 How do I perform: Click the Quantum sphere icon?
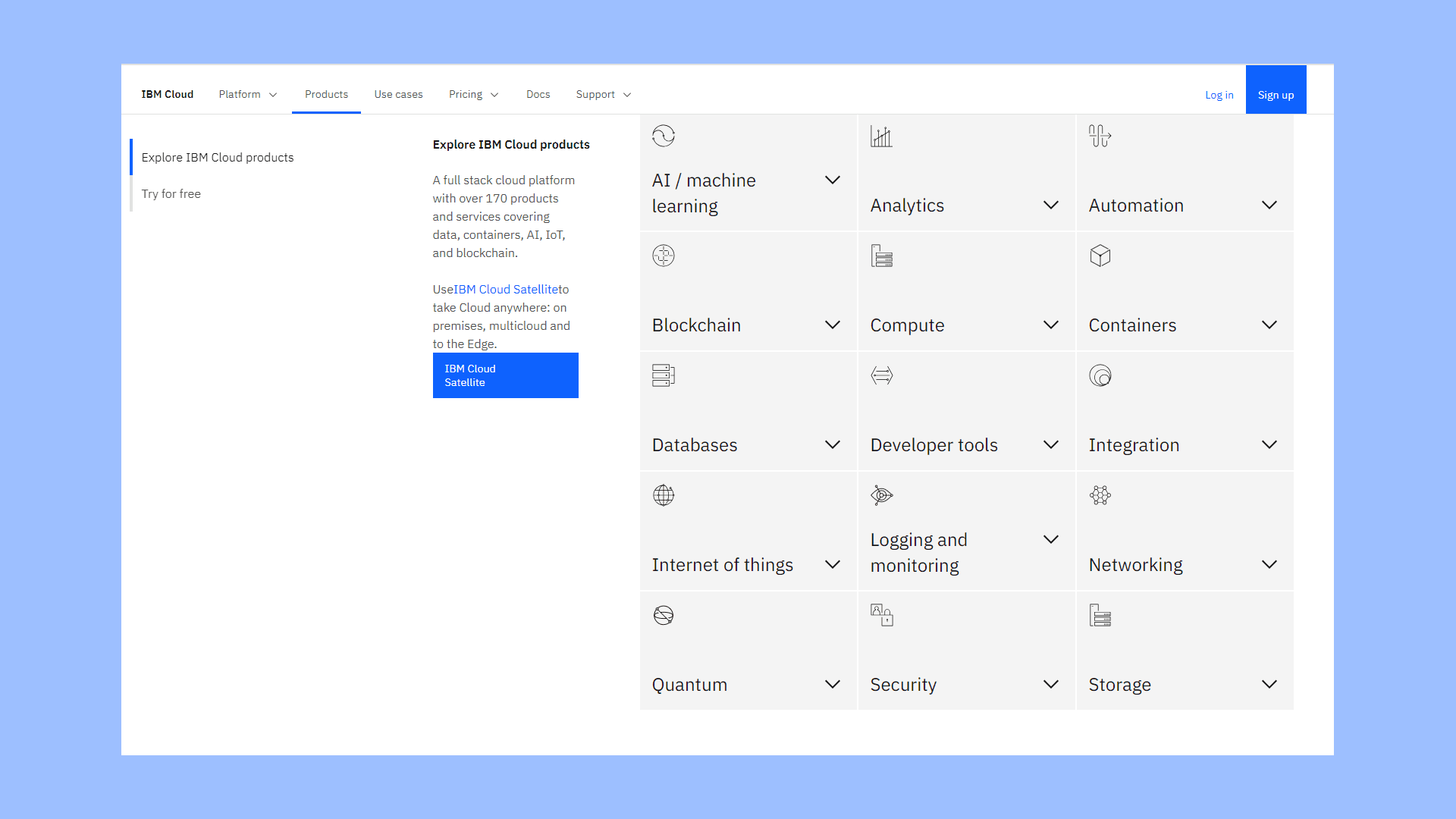coord(664,615)
